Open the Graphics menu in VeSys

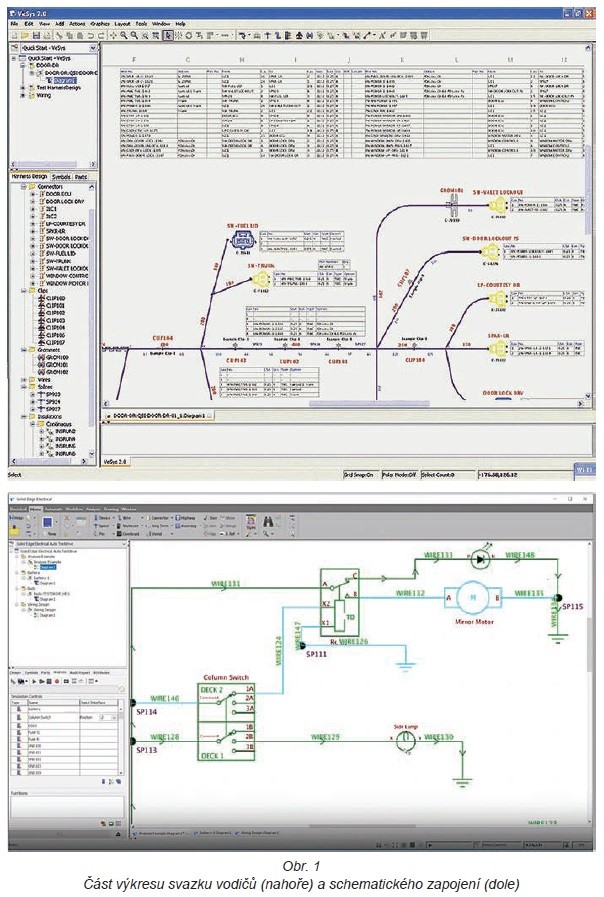tap(100, 22)
